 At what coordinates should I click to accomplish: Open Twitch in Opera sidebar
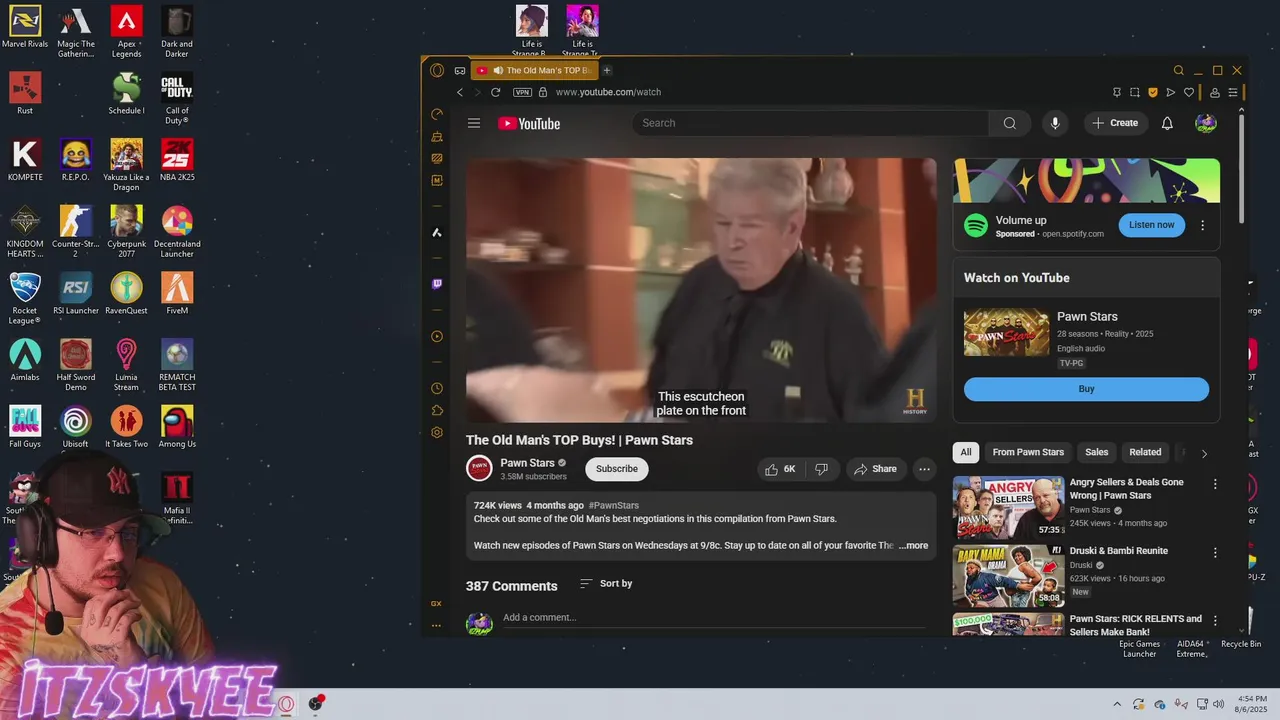click(437, 284)
